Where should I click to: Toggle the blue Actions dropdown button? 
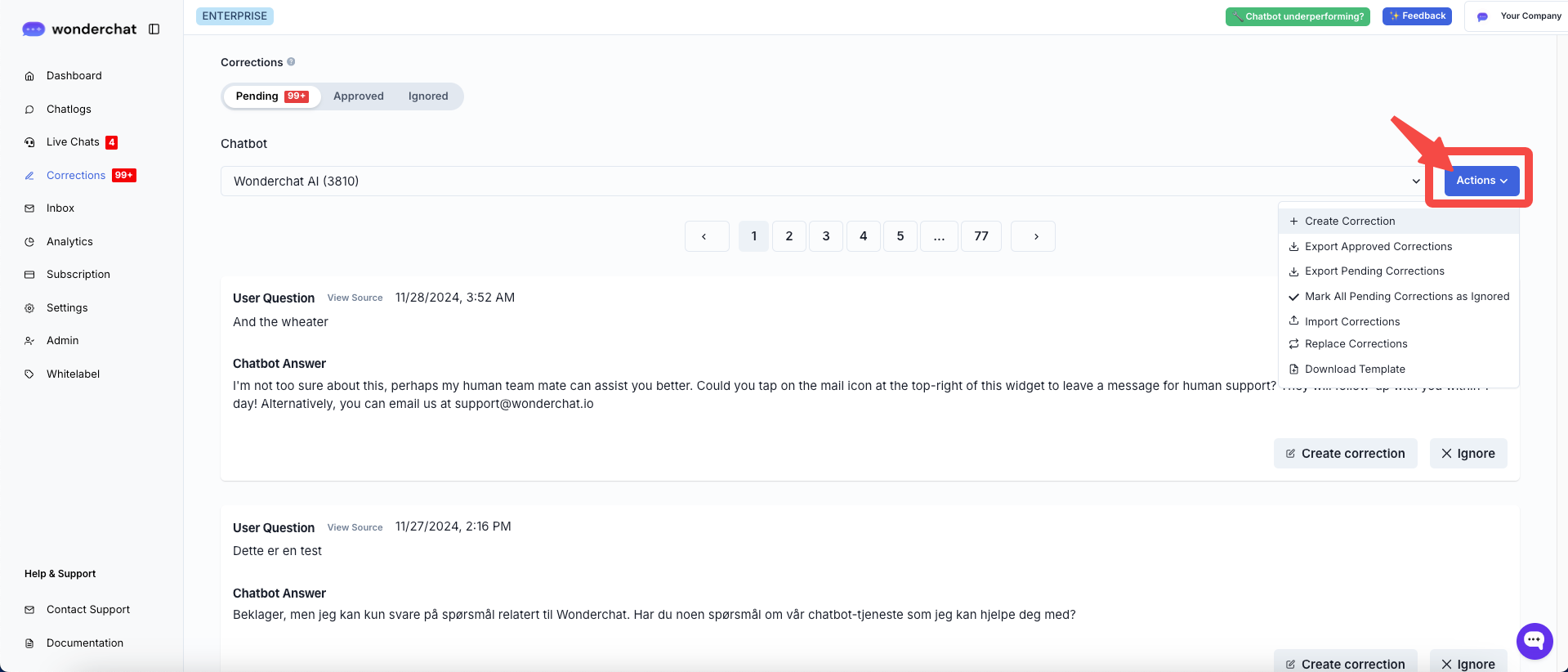(1481, 181)
